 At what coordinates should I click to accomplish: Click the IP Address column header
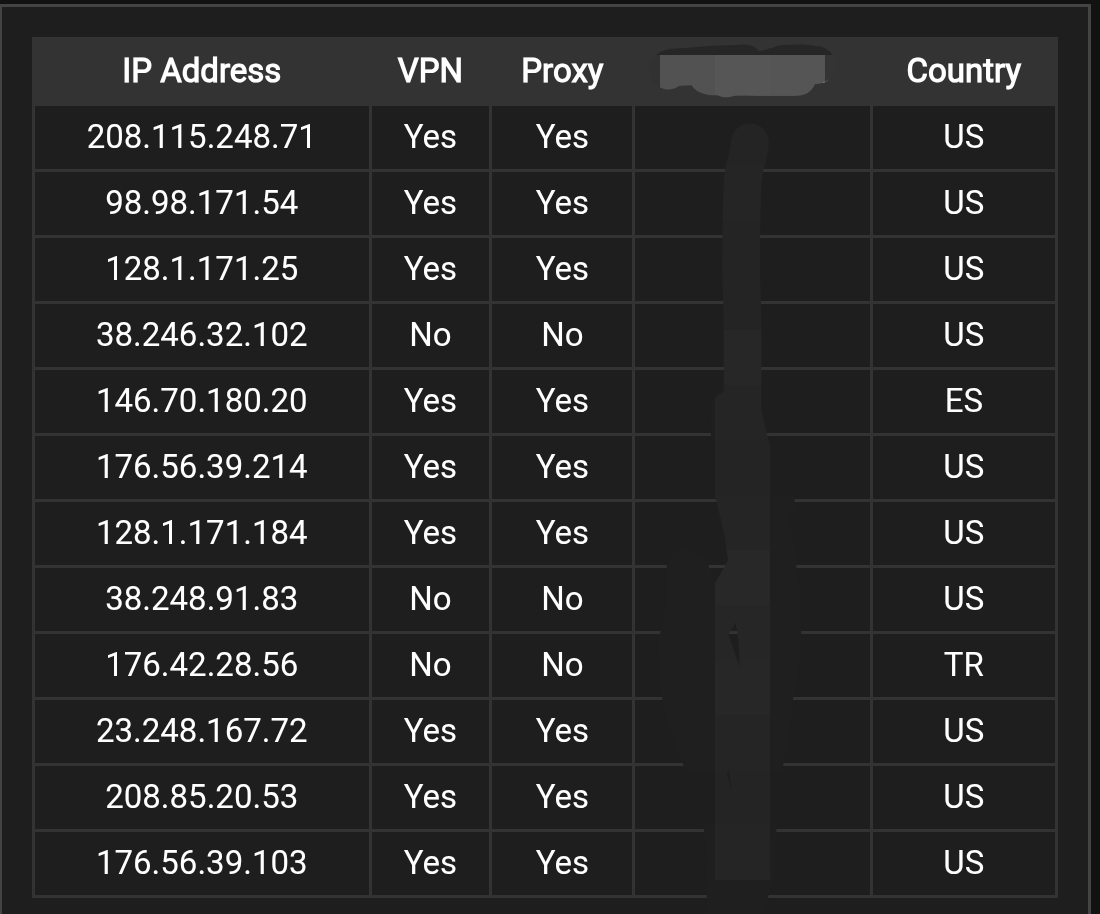coord(201,71)
